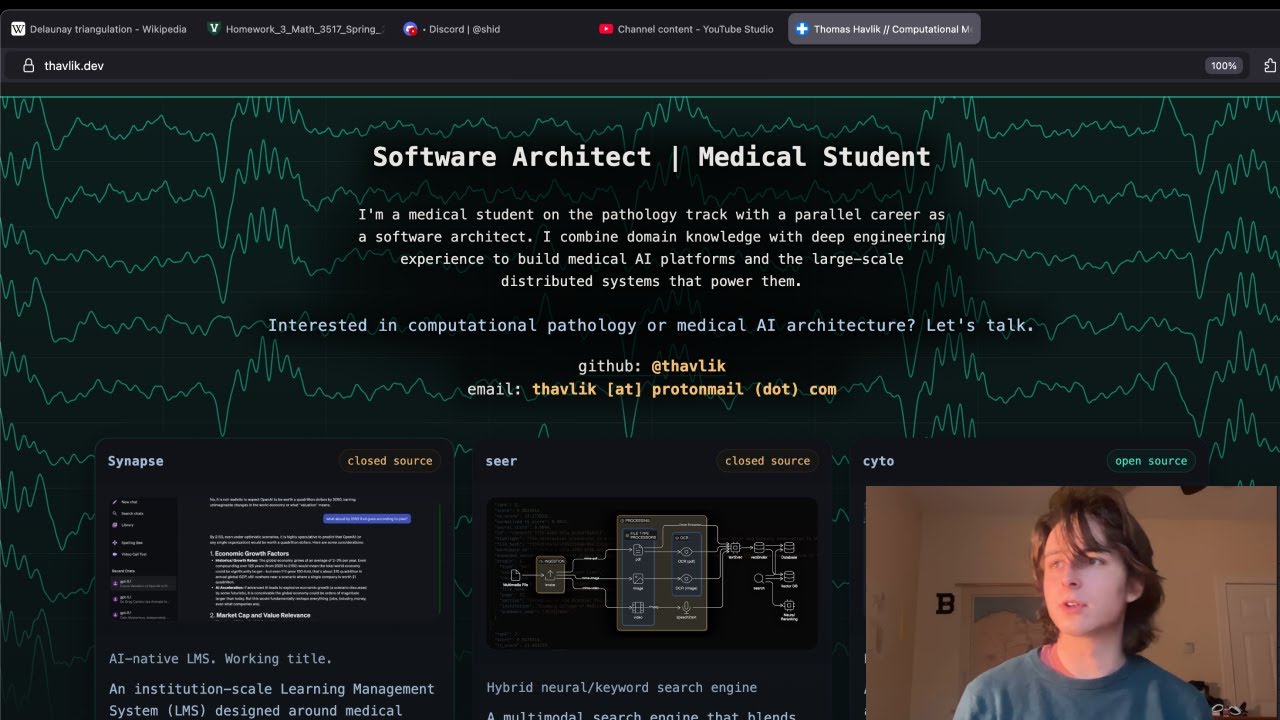Open Channel content YouTube Studio tab

(x=686, y=29)
